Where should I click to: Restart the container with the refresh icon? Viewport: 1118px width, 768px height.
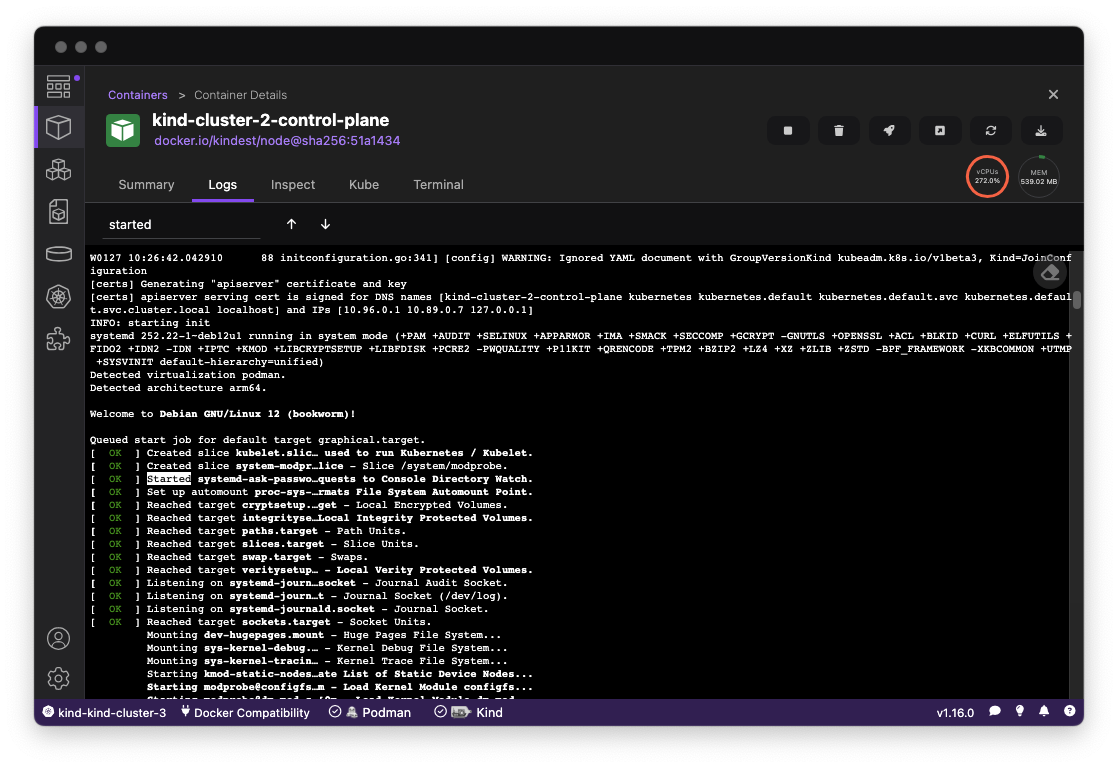[x=990, y=130]
